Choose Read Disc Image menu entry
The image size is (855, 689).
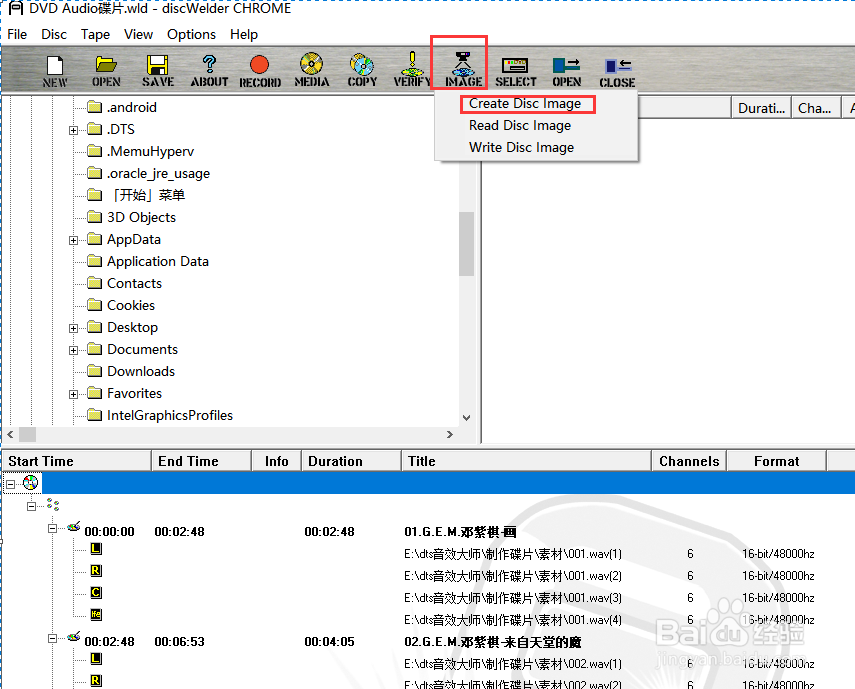click(x=520, y=125)
